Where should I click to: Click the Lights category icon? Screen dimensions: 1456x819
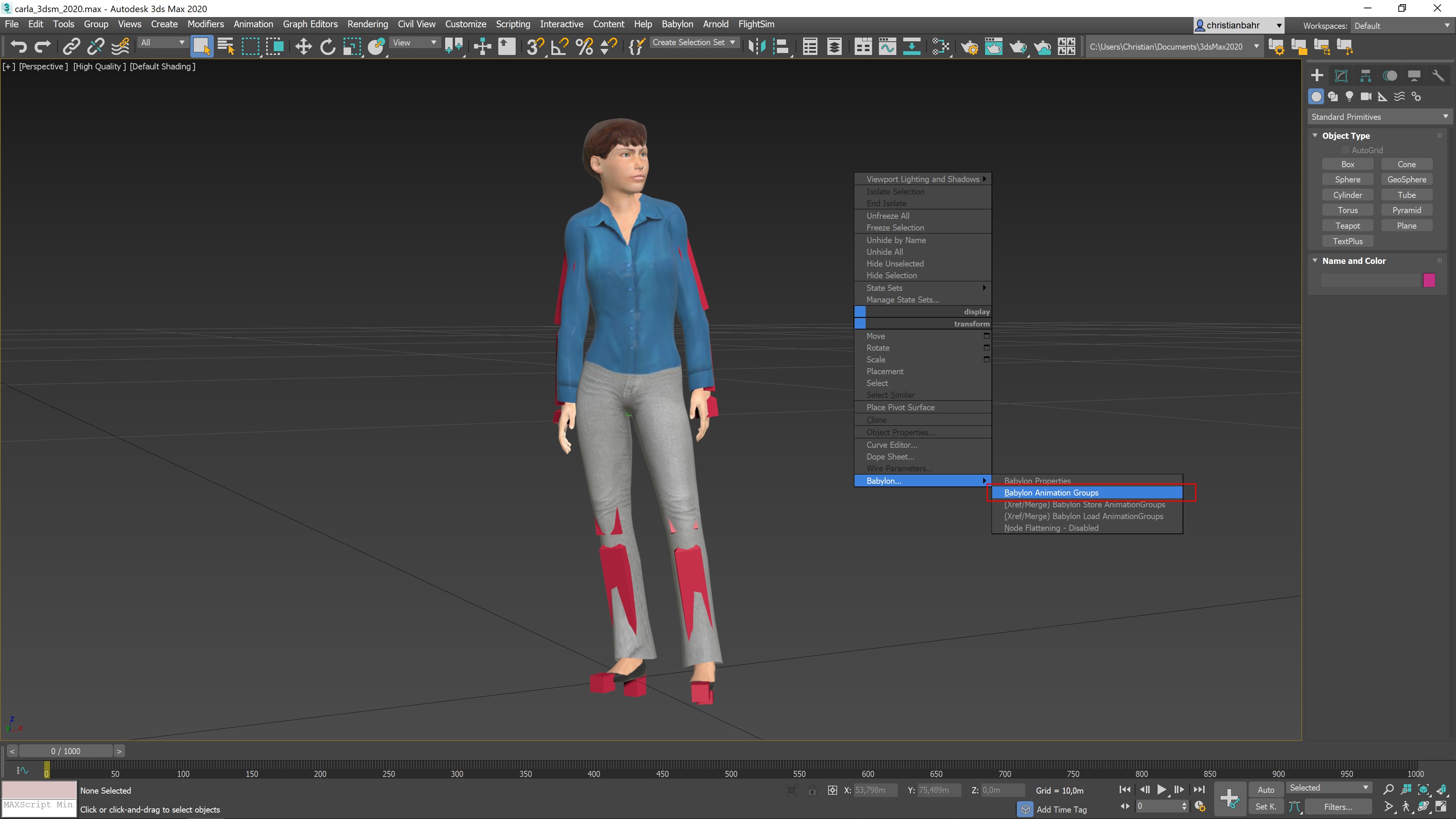pyautogui.click(x=1349, y=97)
